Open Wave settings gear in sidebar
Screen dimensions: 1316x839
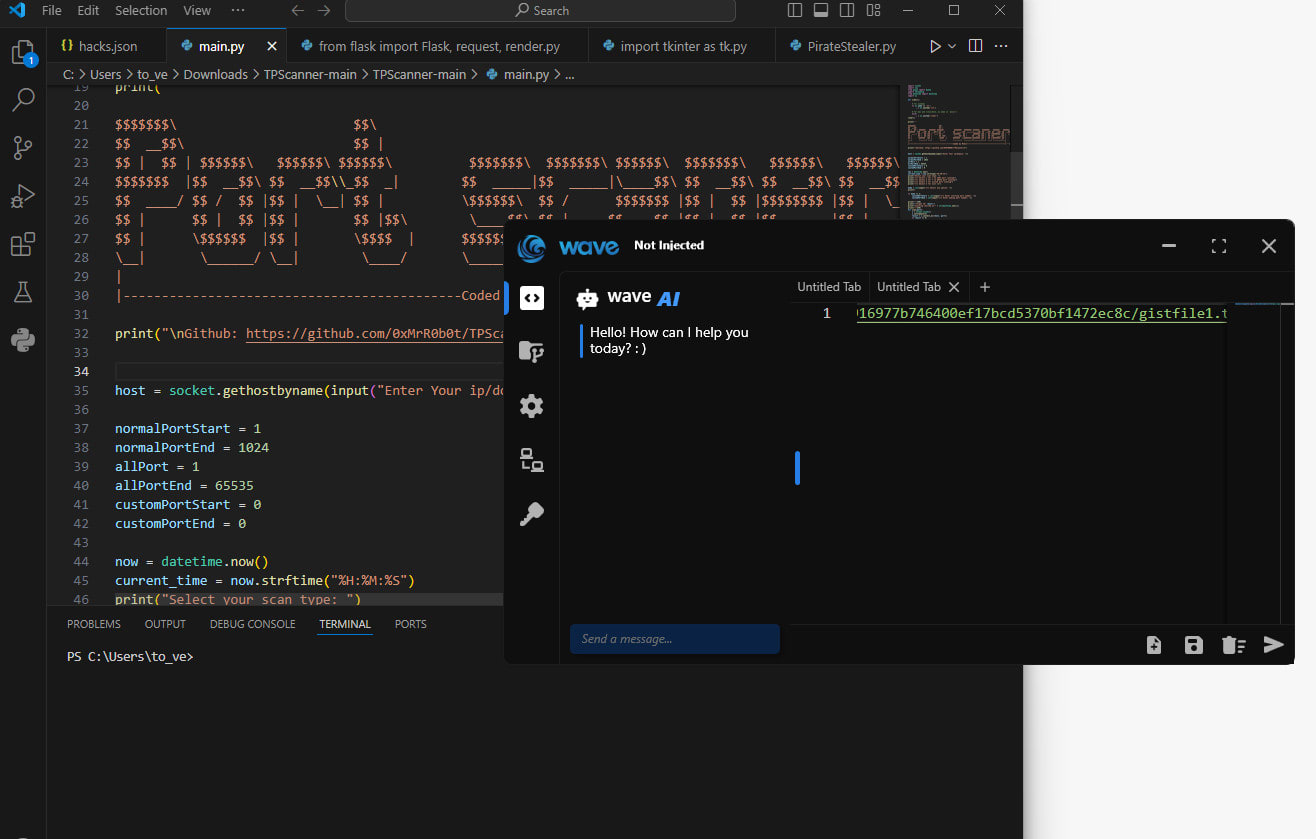pos(532,406)
